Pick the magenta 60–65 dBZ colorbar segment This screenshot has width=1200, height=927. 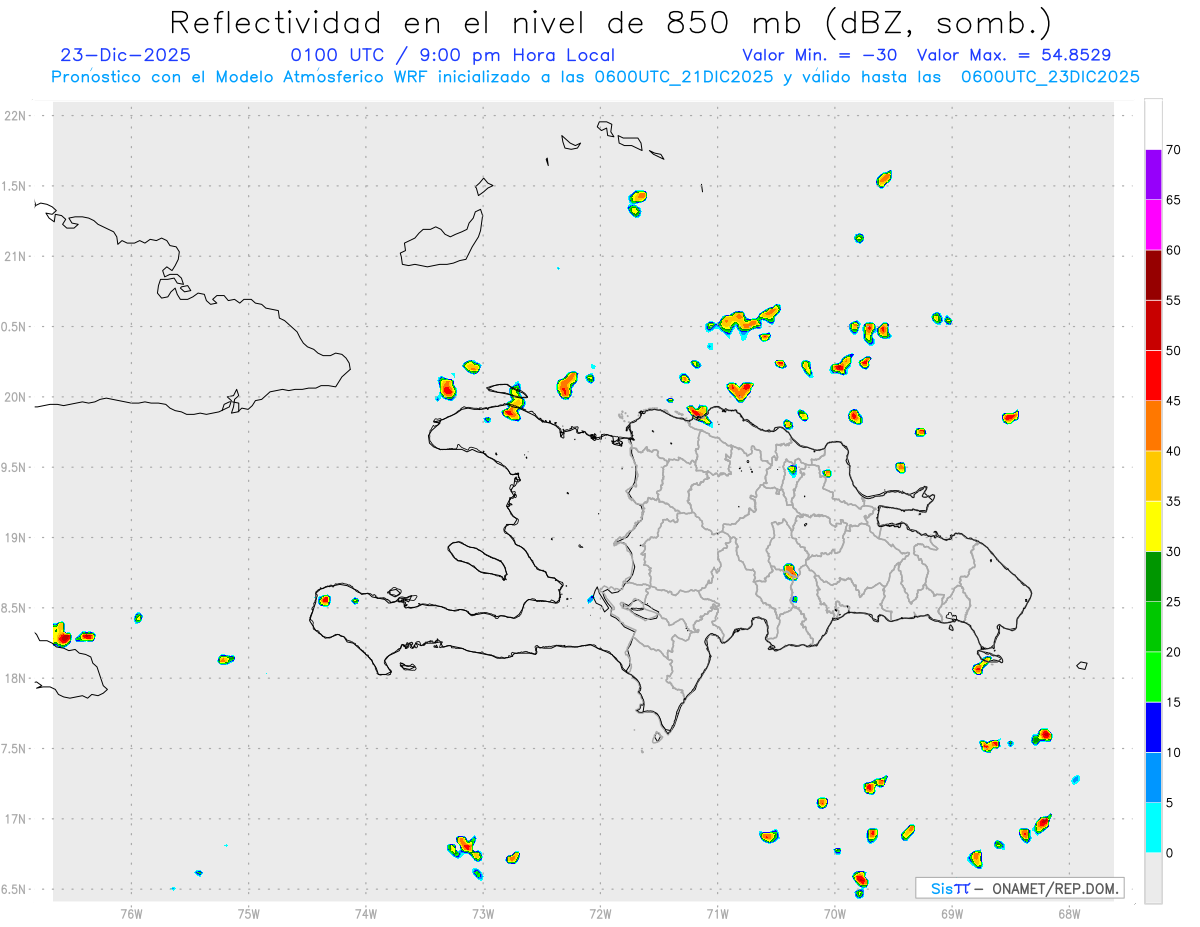(x=1153, y=225)
